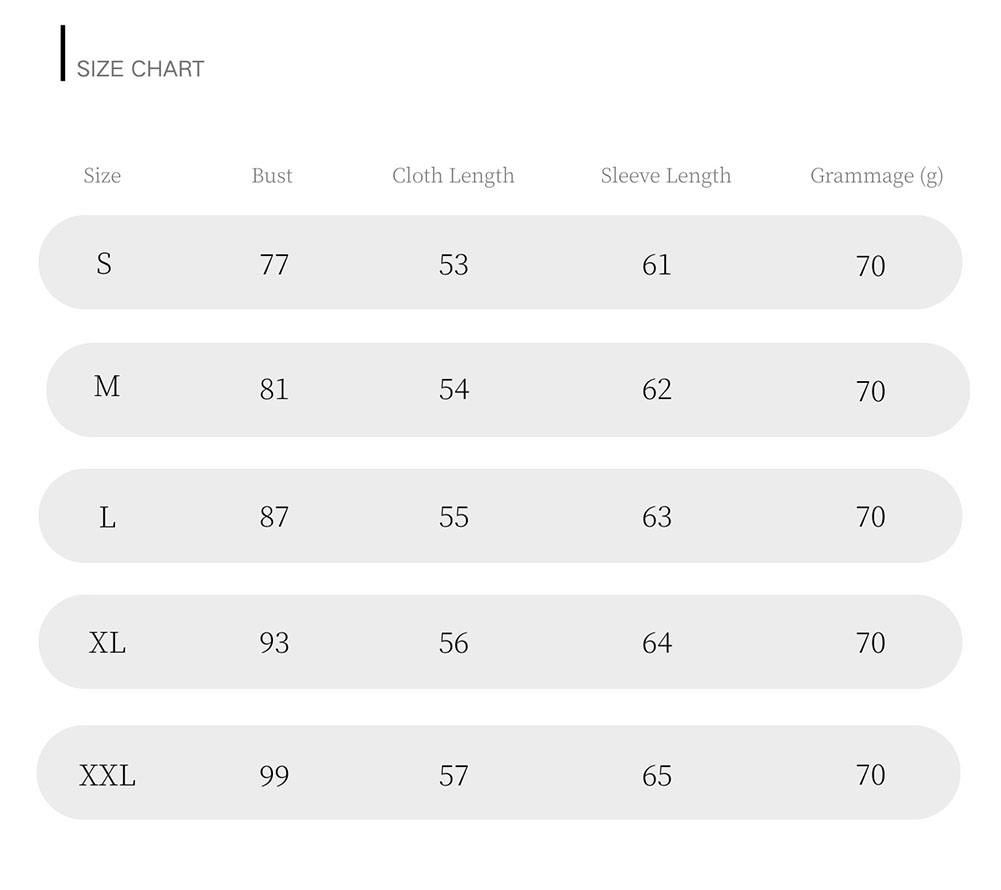Select the Sleeve Length column header

pyautogui.click(x=666, y=176)
